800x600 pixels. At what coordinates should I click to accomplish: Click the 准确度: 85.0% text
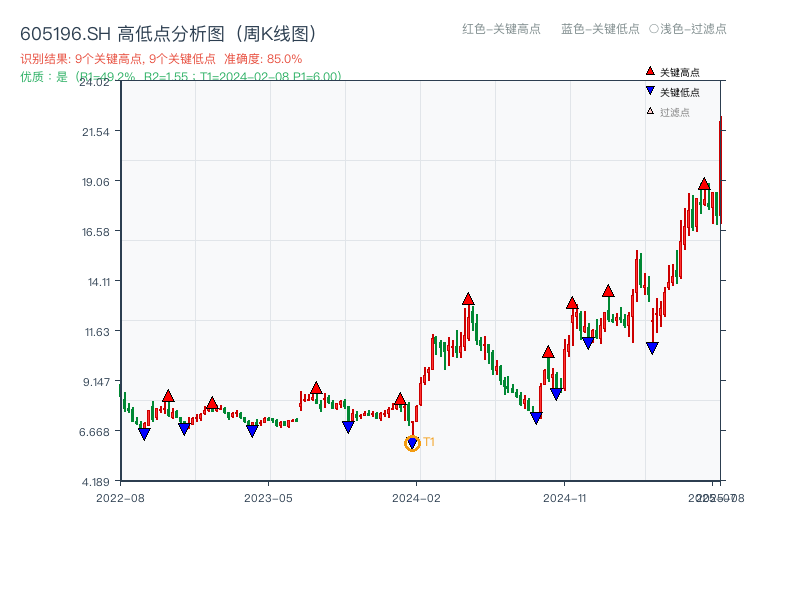tap(263, 59)
